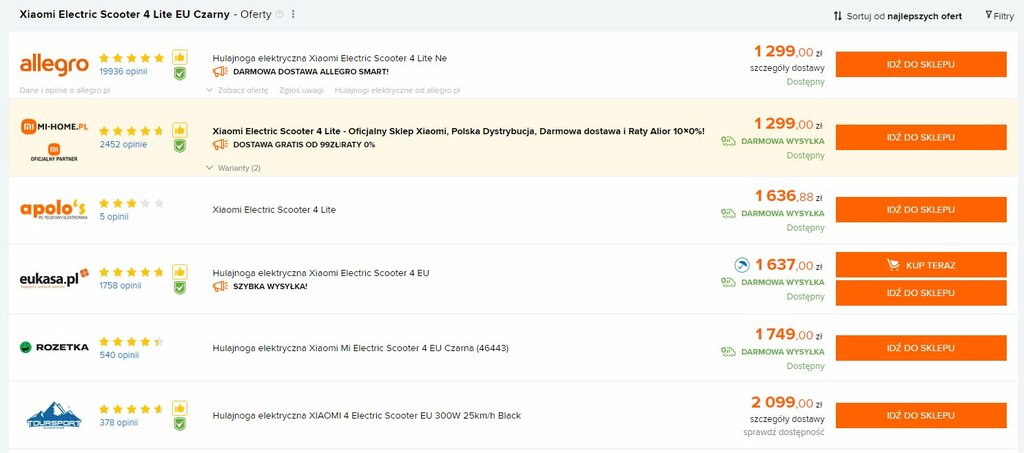
Task: Click Dane i opinie o allegro.pl link
Action: [65, 90]
